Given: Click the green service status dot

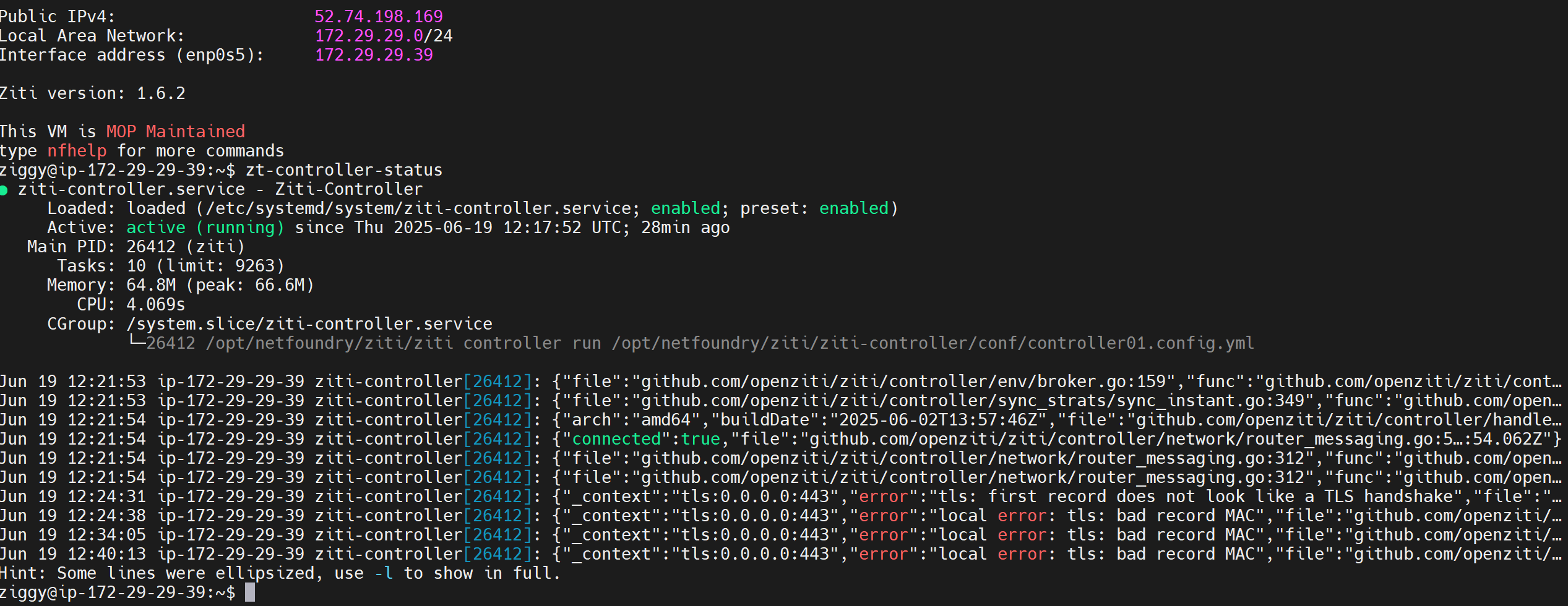Looking at the screenshot, I should 4,190.
